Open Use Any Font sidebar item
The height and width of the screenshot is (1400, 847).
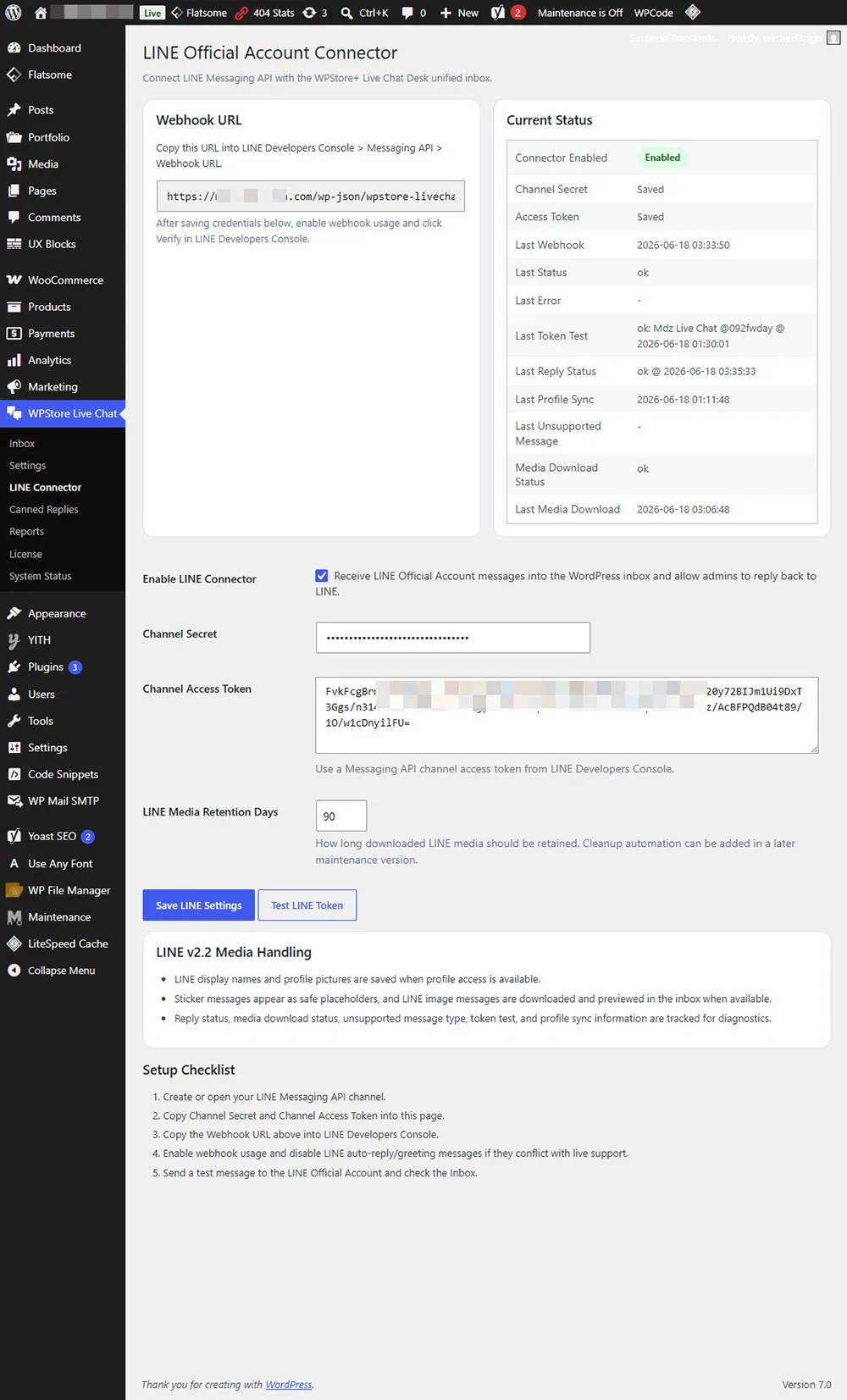[x=63, y=864]
